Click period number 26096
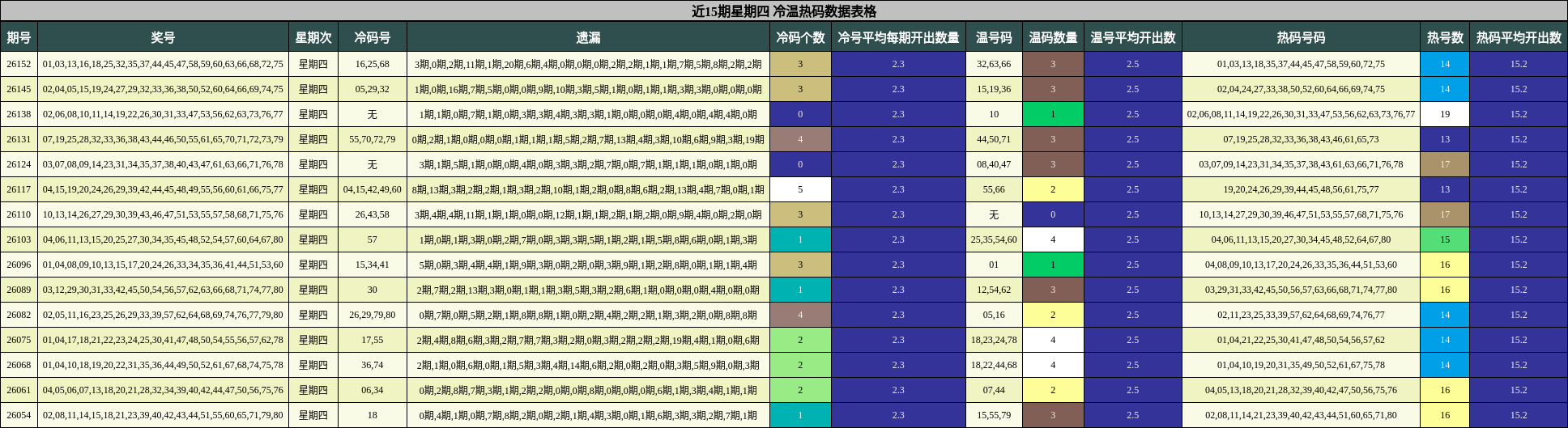The image size is (1568, 428). pos(19,265)
